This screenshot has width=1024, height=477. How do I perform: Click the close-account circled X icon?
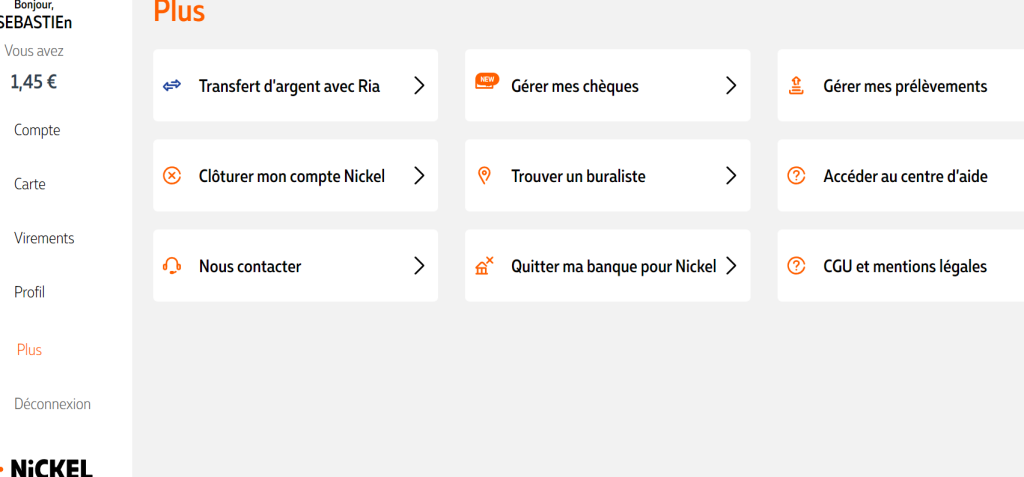tap(172, 176)
